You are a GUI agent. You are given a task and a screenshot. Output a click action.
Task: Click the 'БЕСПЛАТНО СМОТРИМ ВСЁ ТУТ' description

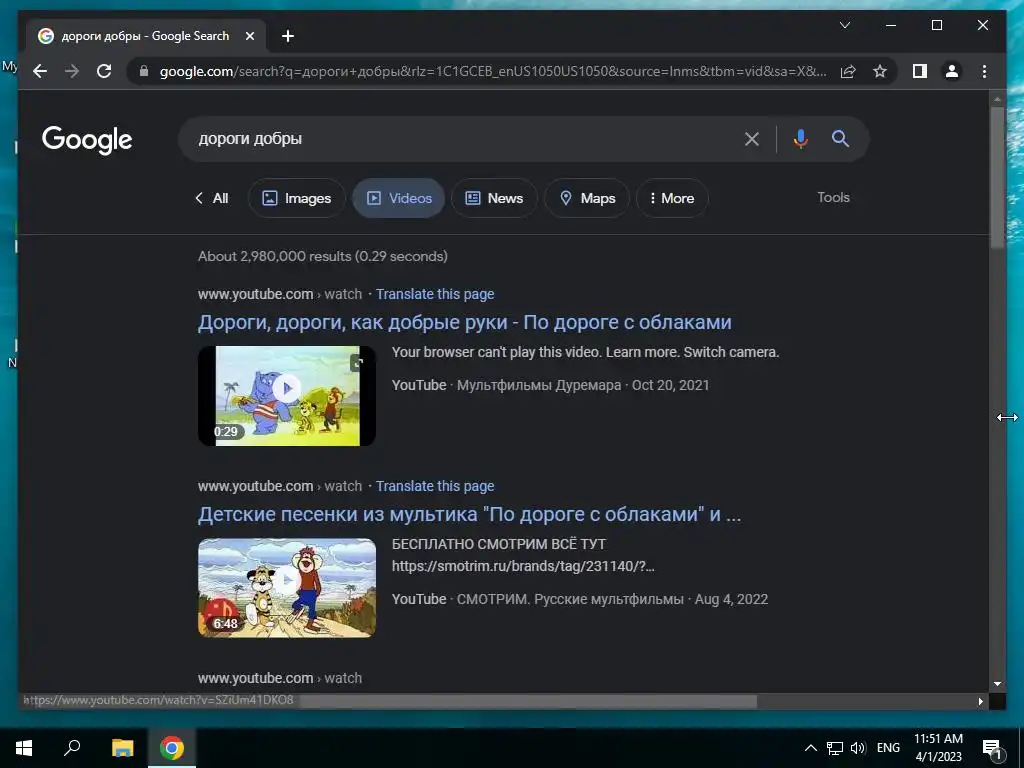point(499,544)
